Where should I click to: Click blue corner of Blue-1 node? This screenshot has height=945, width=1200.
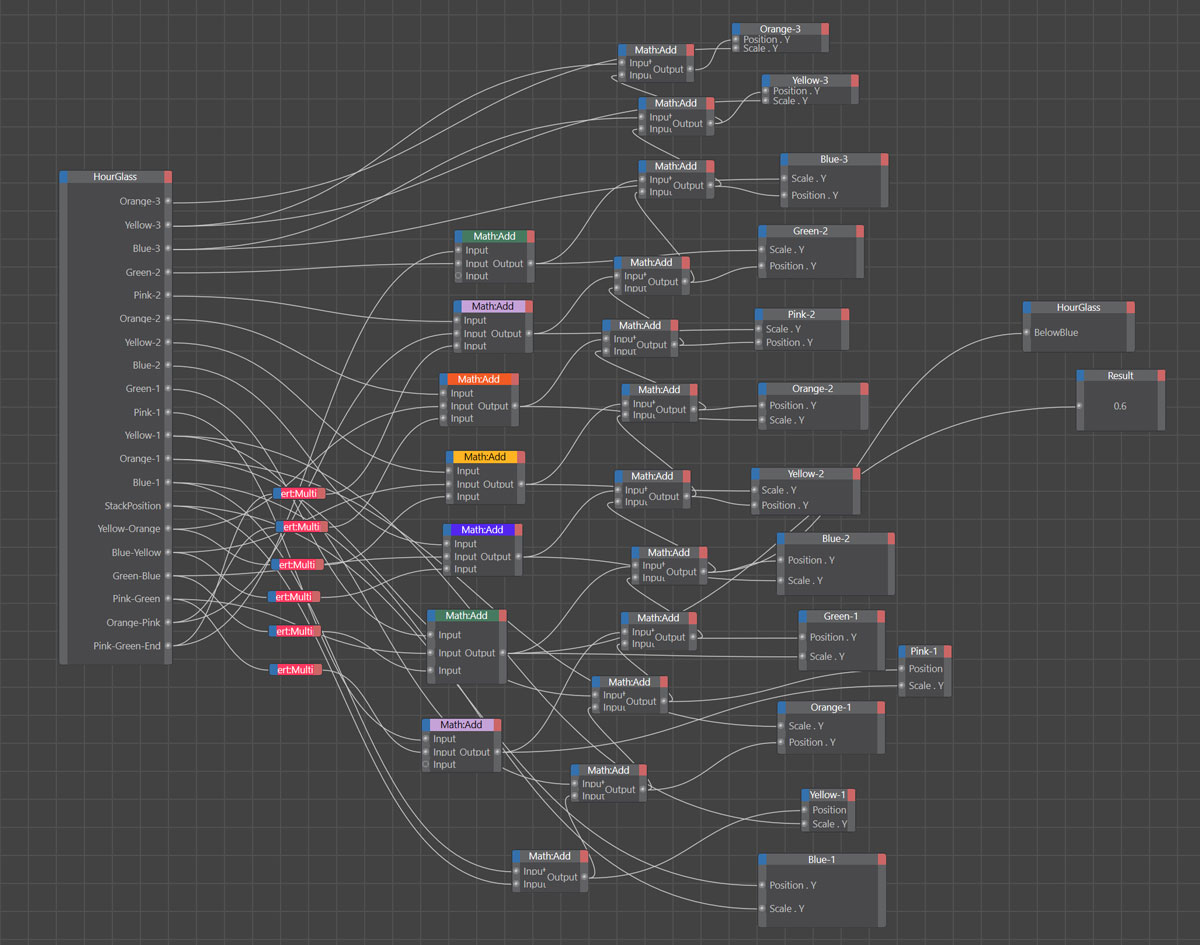coord(762,859)
